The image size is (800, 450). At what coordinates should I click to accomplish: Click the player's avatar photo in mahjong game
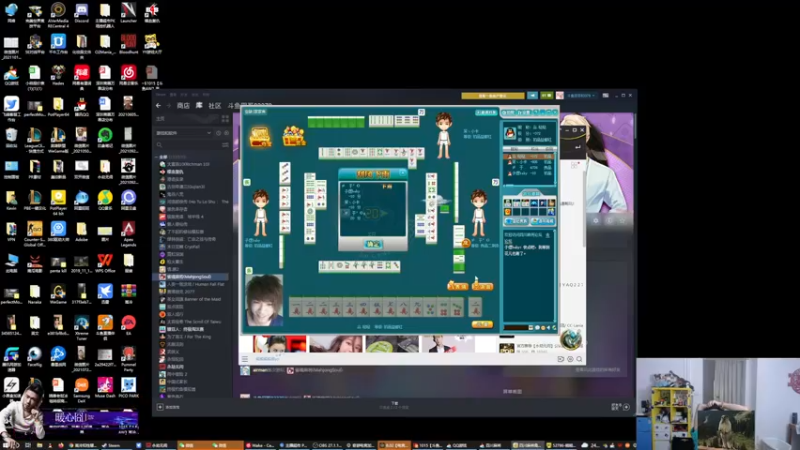(264, 300)
